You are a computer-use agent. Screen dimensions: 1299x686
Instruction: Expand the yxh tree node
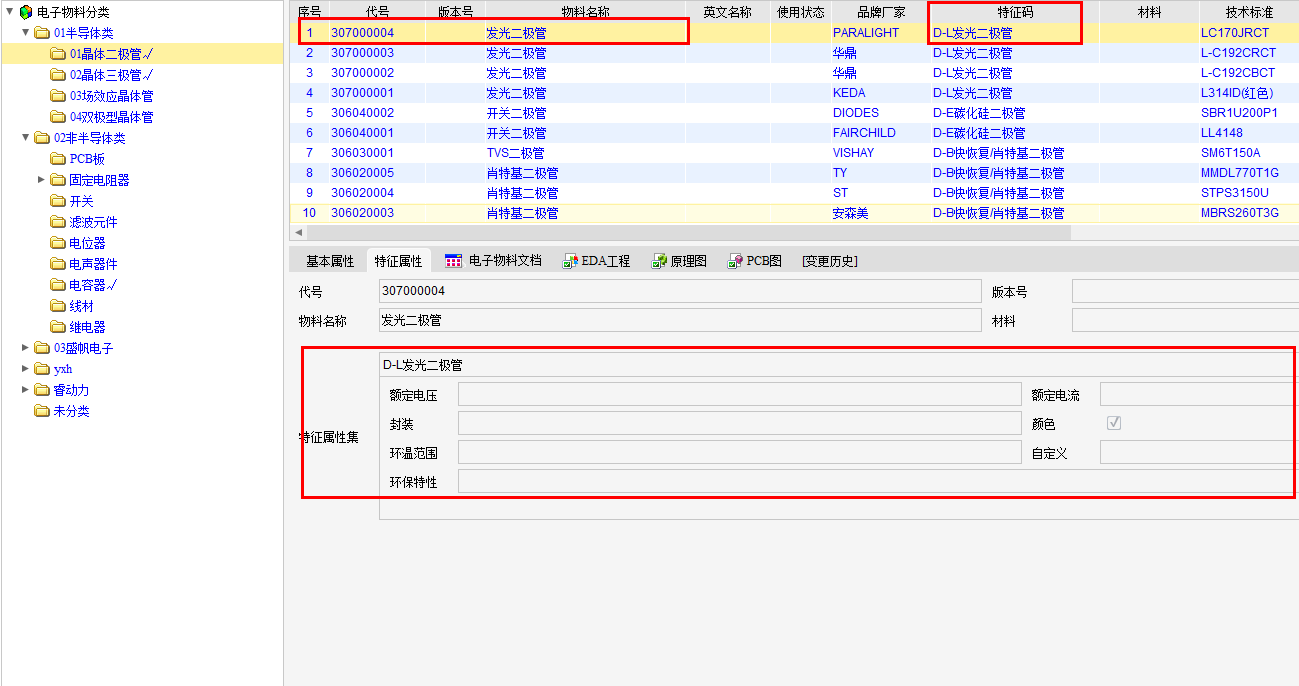(x=26, y=369)
